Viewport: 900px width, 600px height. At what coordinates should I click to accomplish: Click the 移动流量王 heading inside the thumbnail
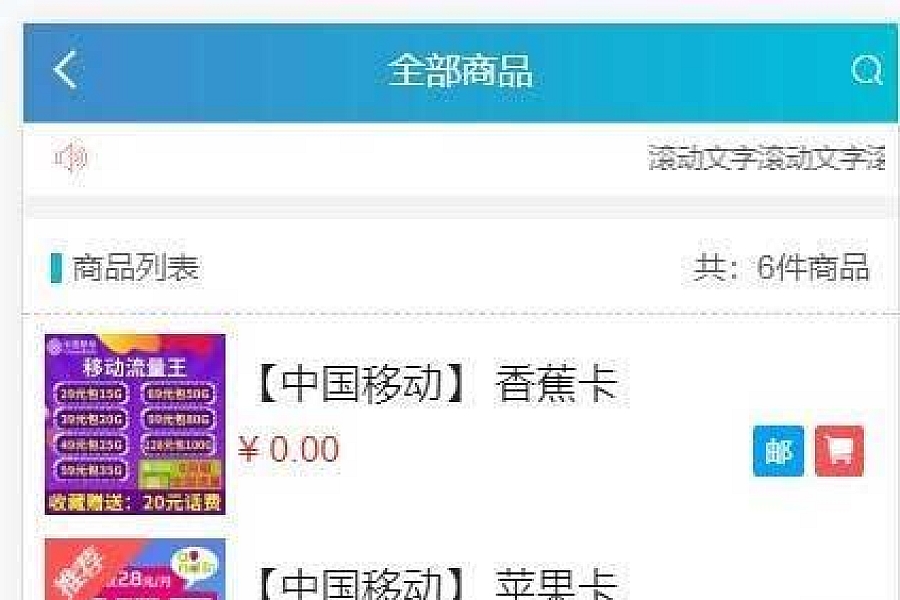pyautogui.click(x=135, y=367)
